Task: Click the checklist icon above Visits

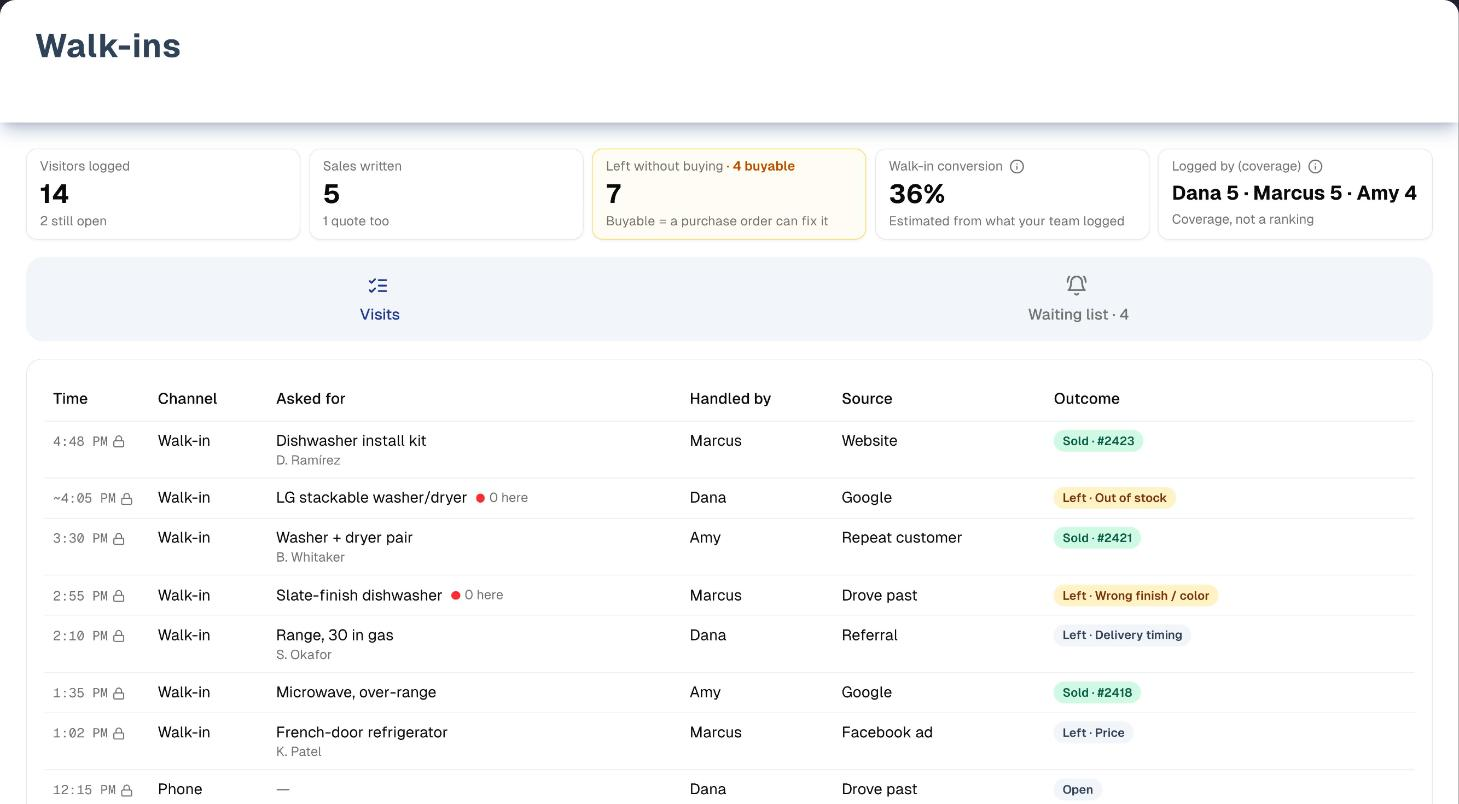Action: tap(378, 286)
